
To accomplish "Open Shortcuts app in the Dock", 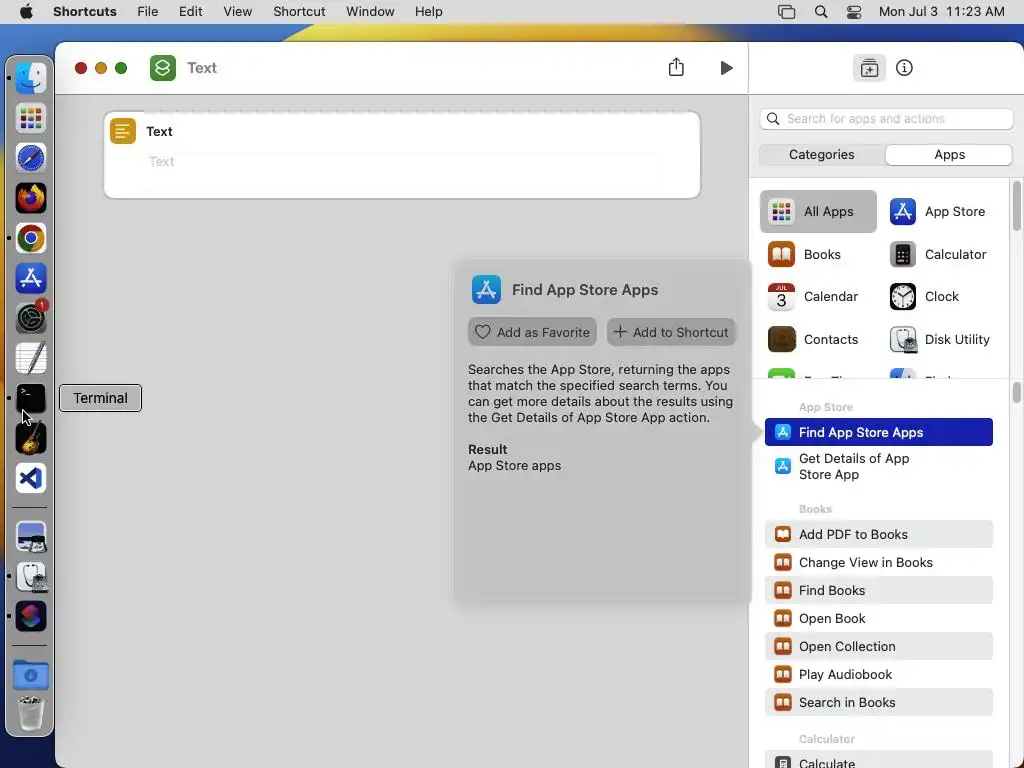I will (x=31, y=616).
